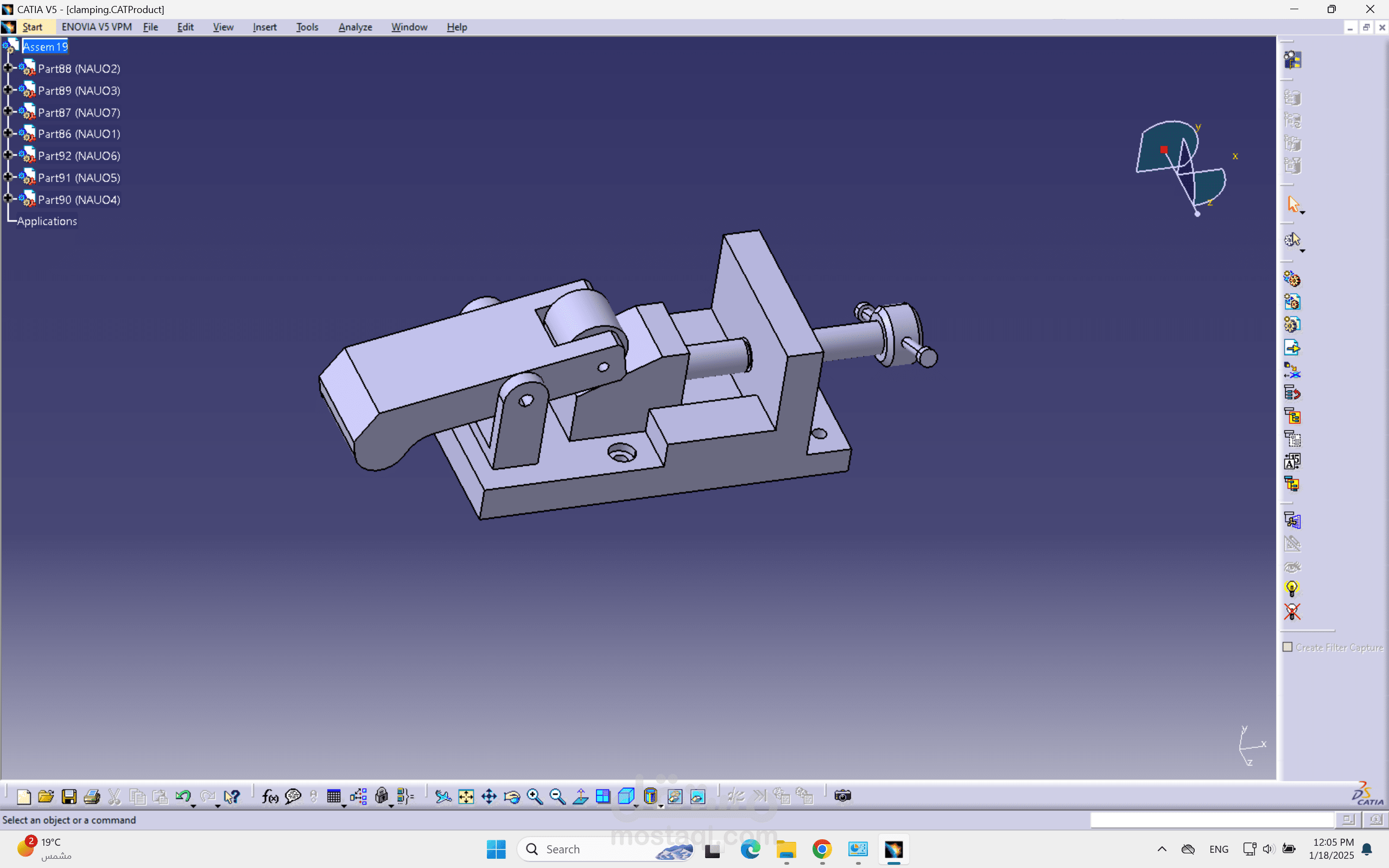1389x868 pixels.
Task: Click the Applications tree entry
Action: point(47,221)
